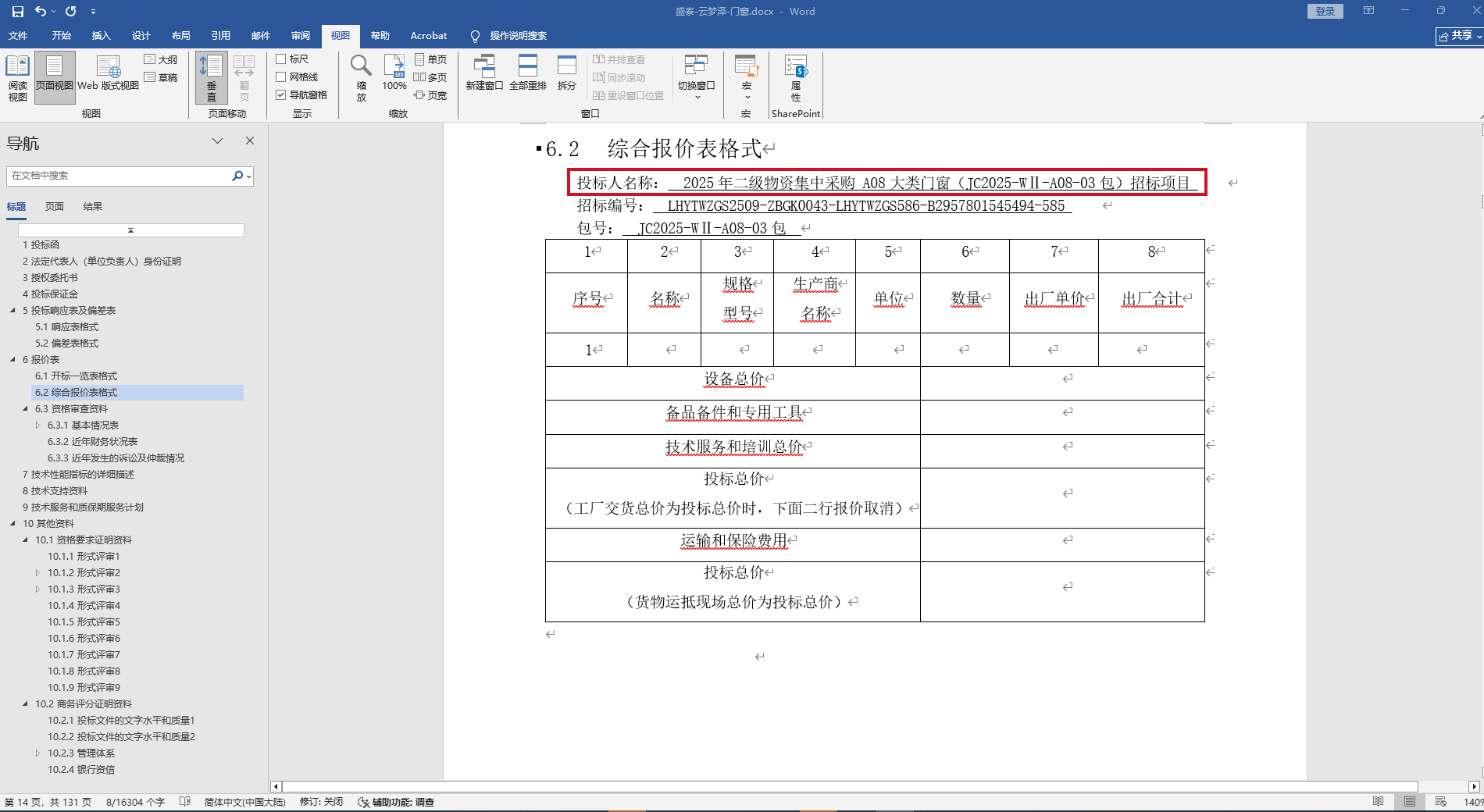Enable the gridlines (网格线) checkbox
Image resolution: width=1484 pixels, height=812 pixels.
coord(281,77)
